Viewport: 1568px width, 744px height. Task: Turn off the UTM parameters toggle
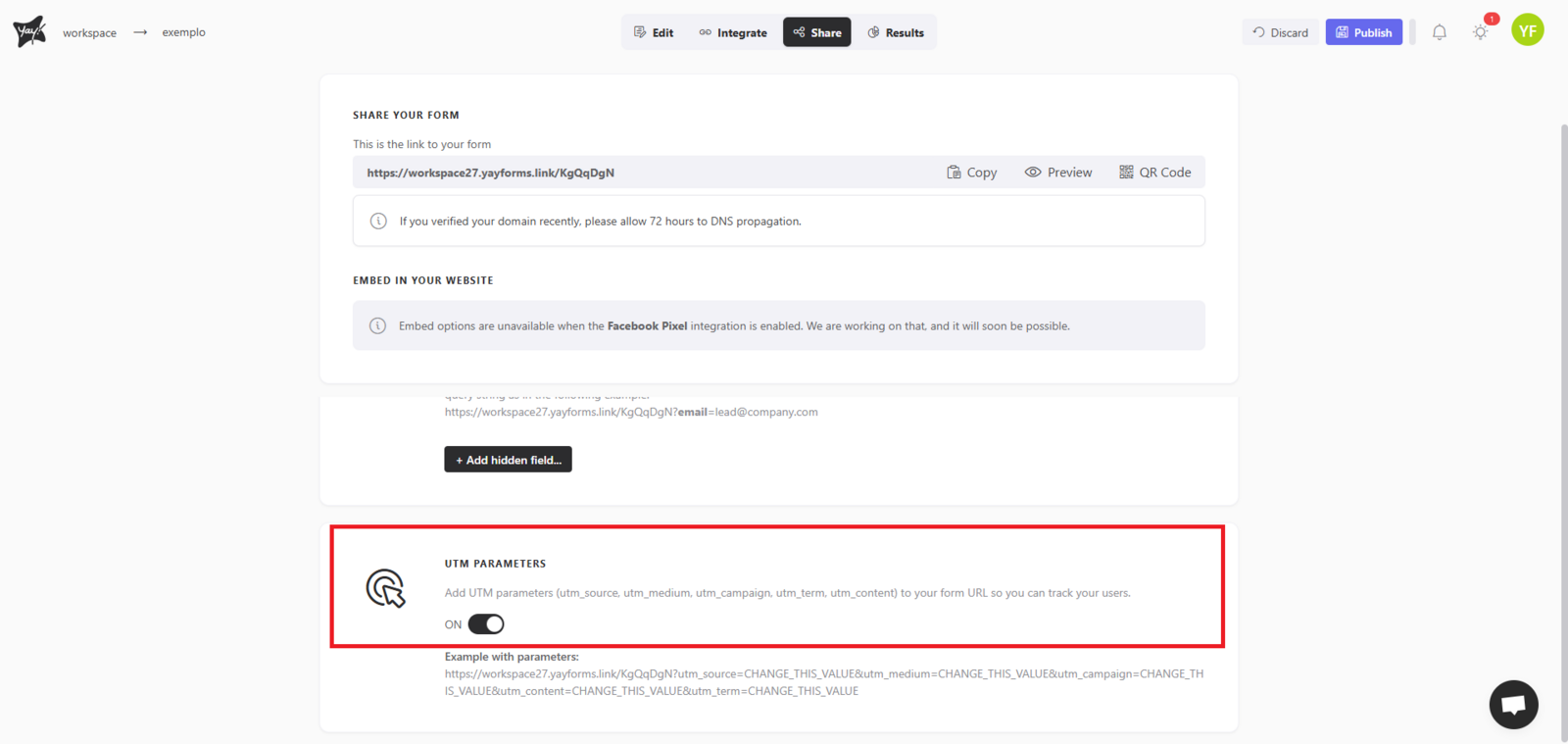pos(486,624)
